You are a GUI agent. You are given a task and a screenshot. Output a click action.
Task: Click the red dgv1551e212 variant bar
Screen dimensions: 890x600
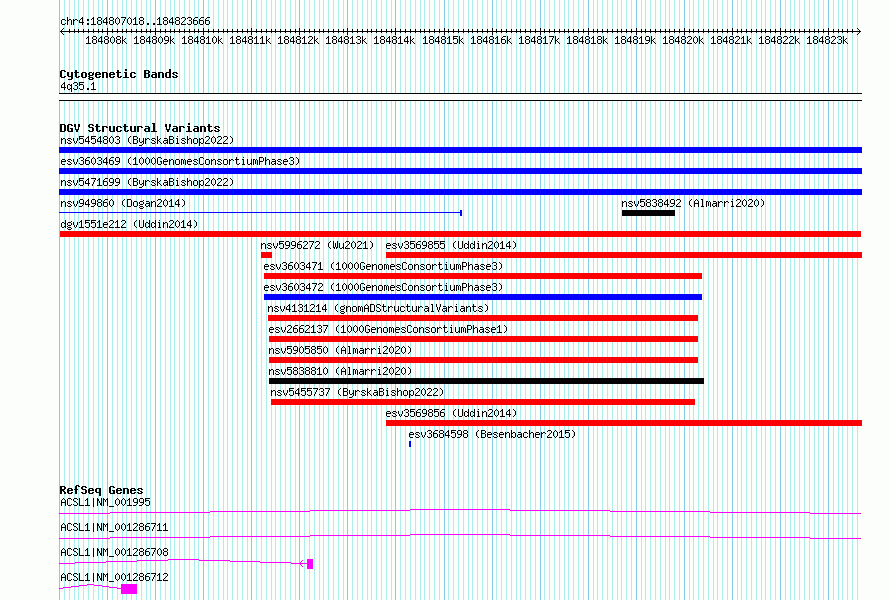(x=460, y=234)
